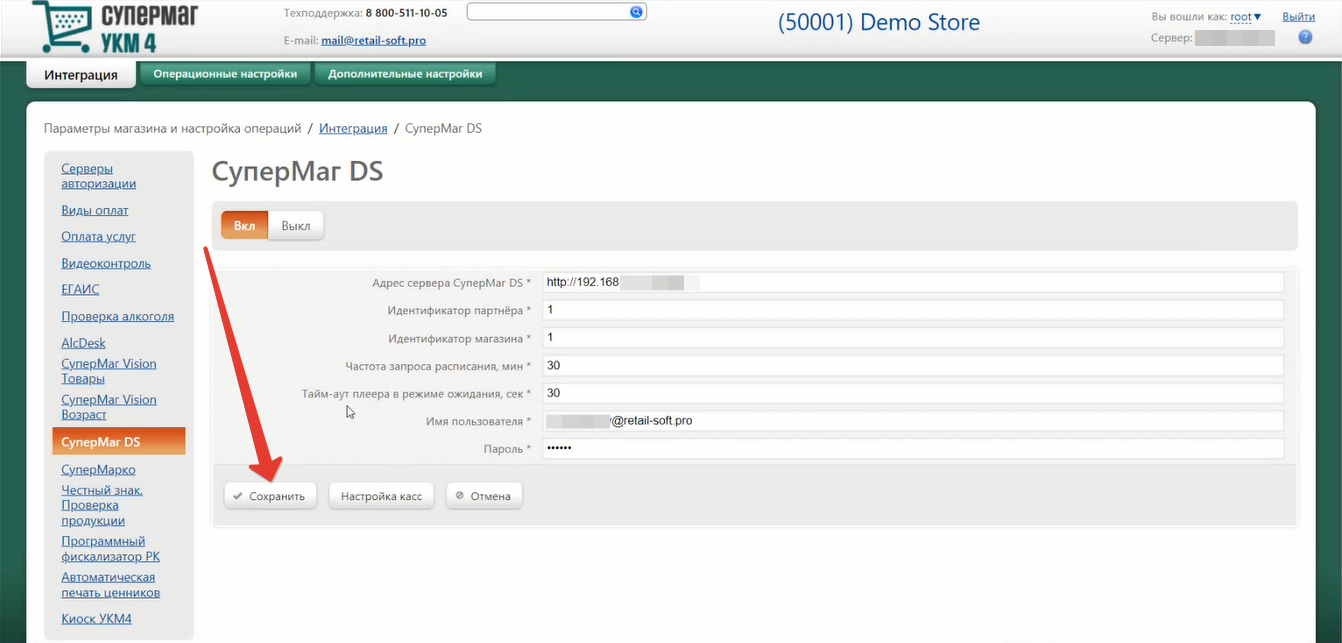1342x643 pixels.
Task: Click the Пароль field
Action: 913,449
